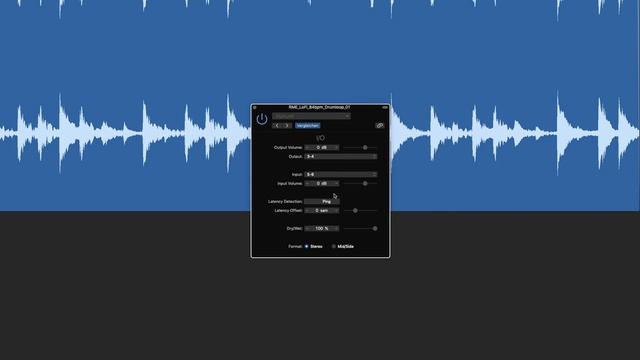The height and width of the screenshot is (360, 640).
Task: Open the plug-in preset dropdown menu
Action: pos(311,116)
